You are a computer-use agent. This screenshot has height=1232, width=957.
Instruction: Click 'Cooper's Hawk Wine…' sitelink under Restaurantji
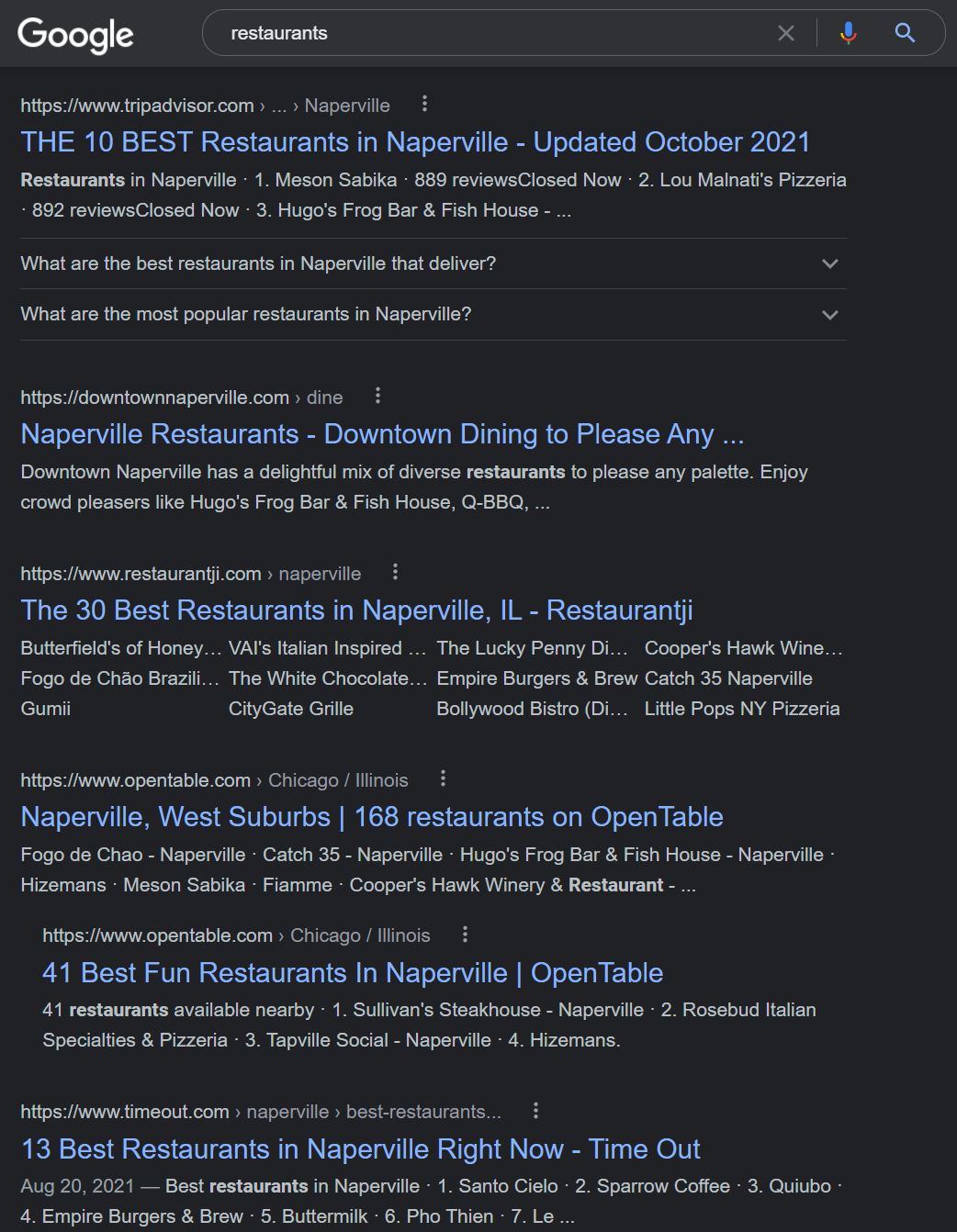pos(742,649)
